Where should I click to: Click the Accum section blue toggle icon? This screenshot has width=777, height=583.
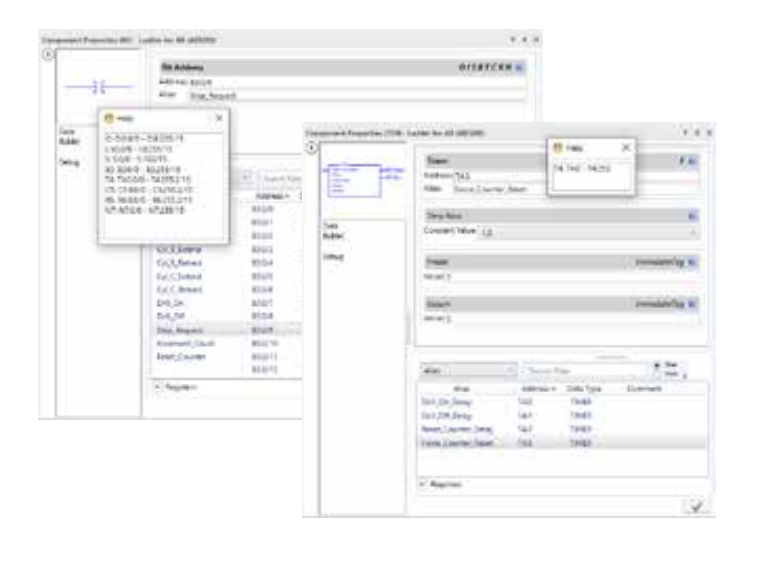coord(693,303)
